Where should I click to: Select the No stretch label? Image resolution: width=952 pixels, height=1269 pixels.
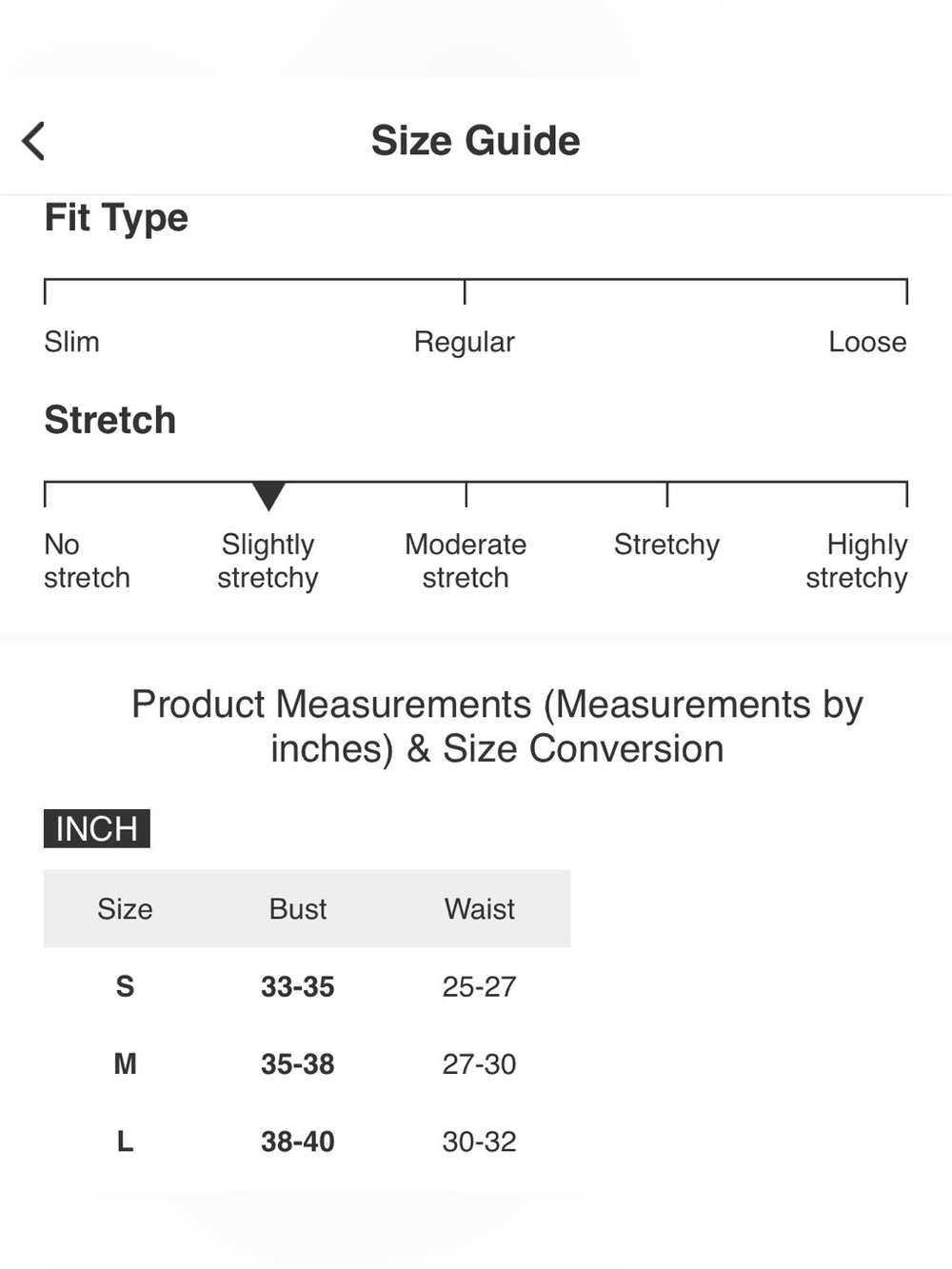pyautogui.click(x=87, y=561)
